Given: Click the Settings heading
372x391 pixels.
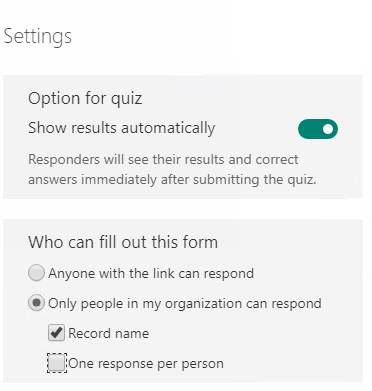Looking at the screenshot, I should [37, 36].
